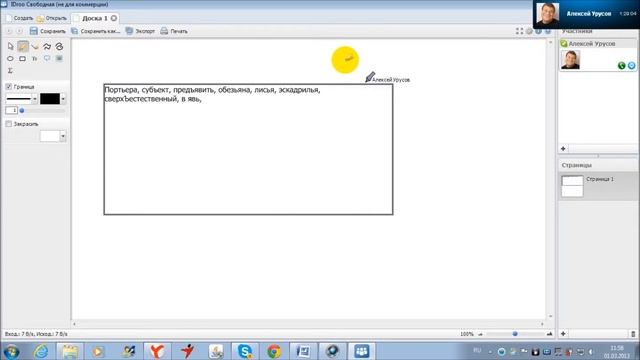Screen dimensions: 640x360
Task: Switch to the Доска 1 tab
Action: coord(94,18)
